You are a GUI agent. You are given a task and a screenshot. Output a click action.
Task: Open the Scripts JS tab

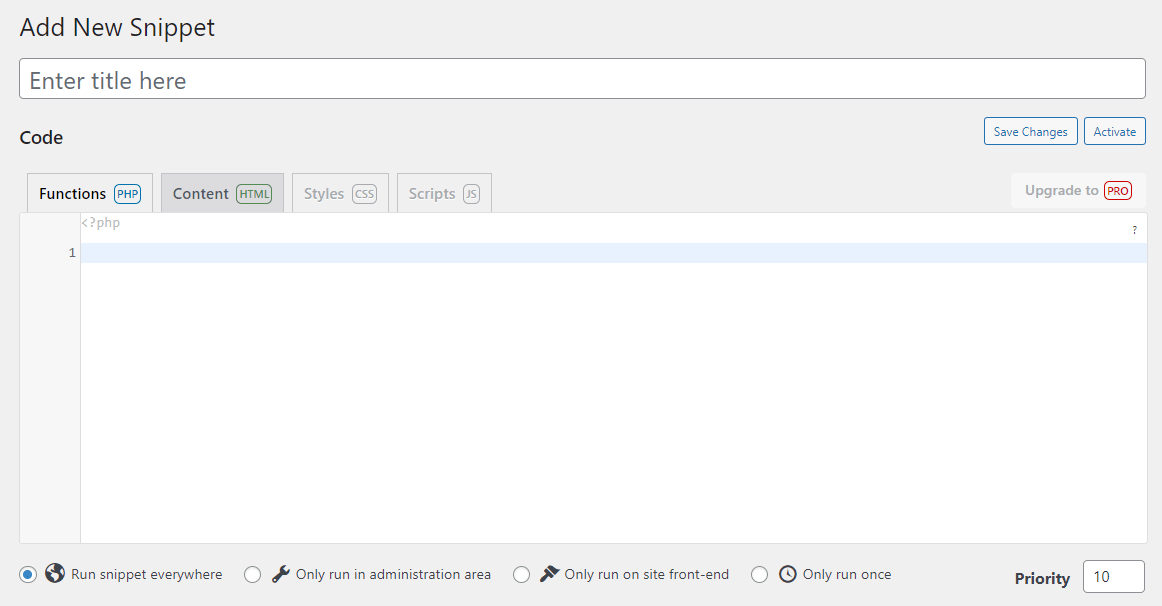(443, 193)
